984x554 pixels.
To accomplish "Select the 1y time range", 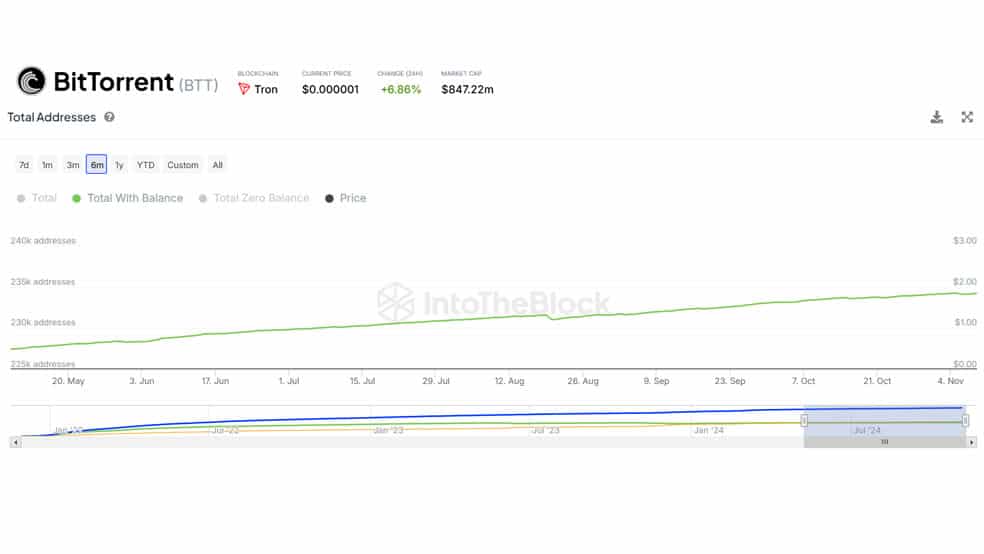I will tap(119, 165).
